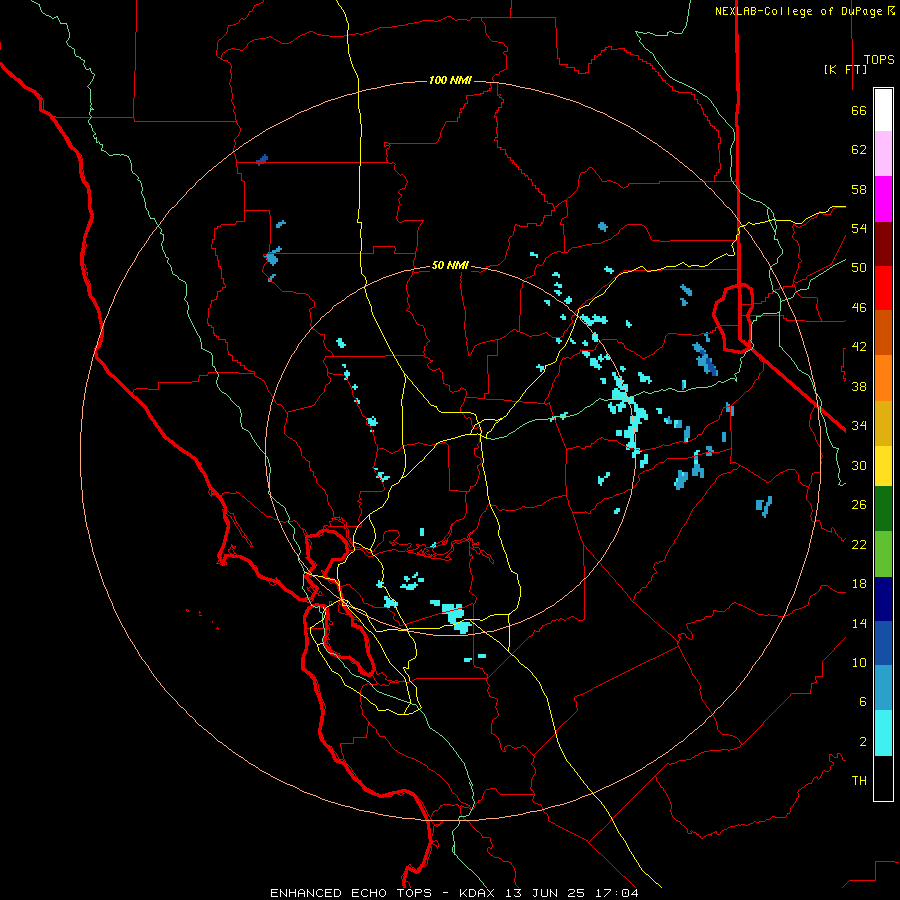This screenshot has height=900, width=900.
Task: Click the 38 value on the legend
Action: coord(859,386)
